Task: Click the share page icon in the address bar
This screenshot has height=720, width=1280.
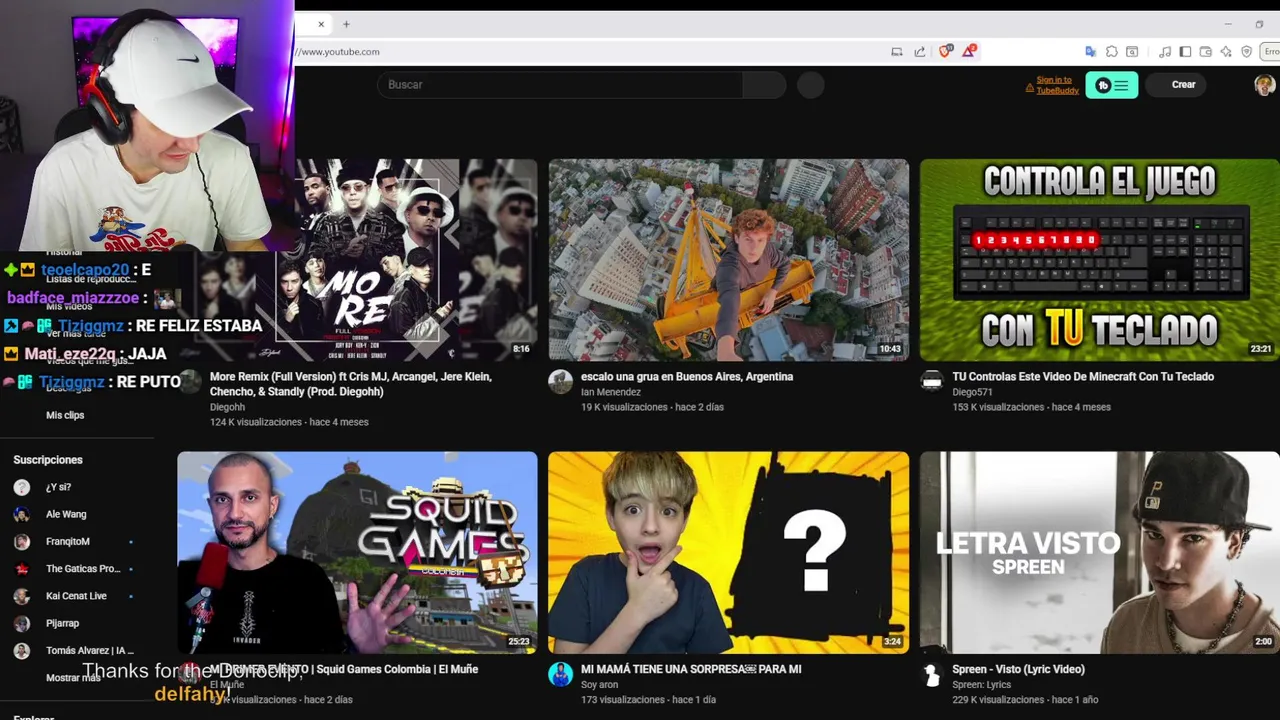Action: (x=919, y=52)
